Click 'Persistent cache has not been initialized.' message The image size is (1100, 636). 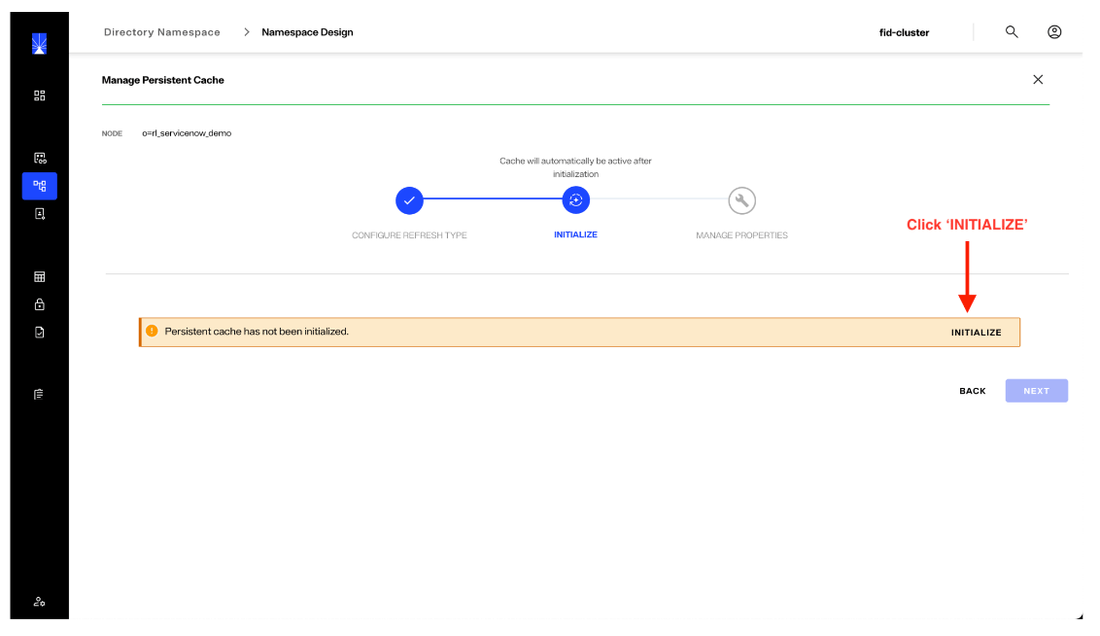257,331
